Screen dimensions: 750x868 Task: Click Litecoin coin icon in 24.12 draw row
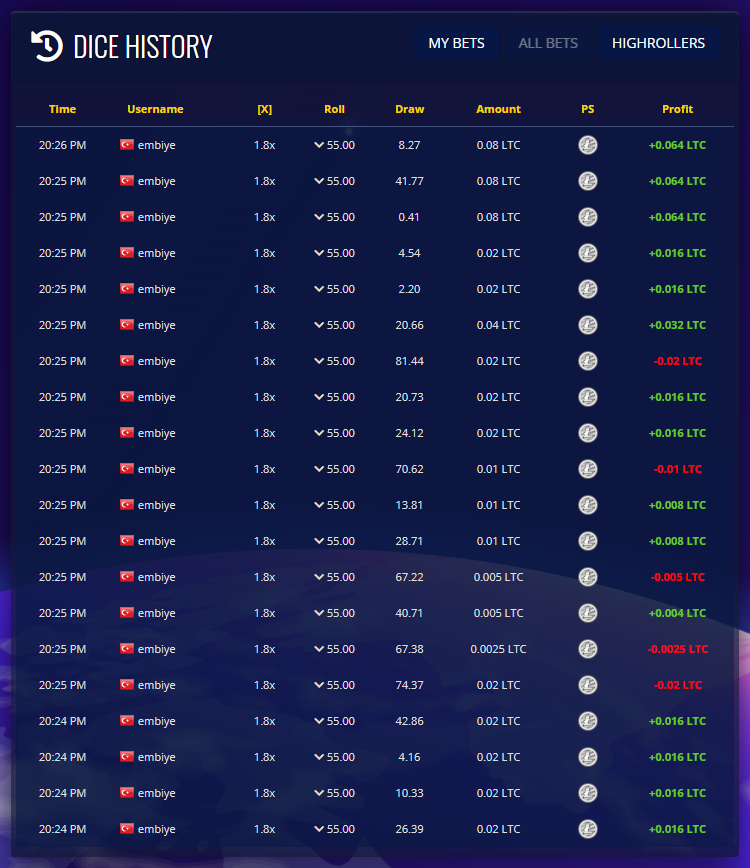pyautogui.click(x=587, y=433)
